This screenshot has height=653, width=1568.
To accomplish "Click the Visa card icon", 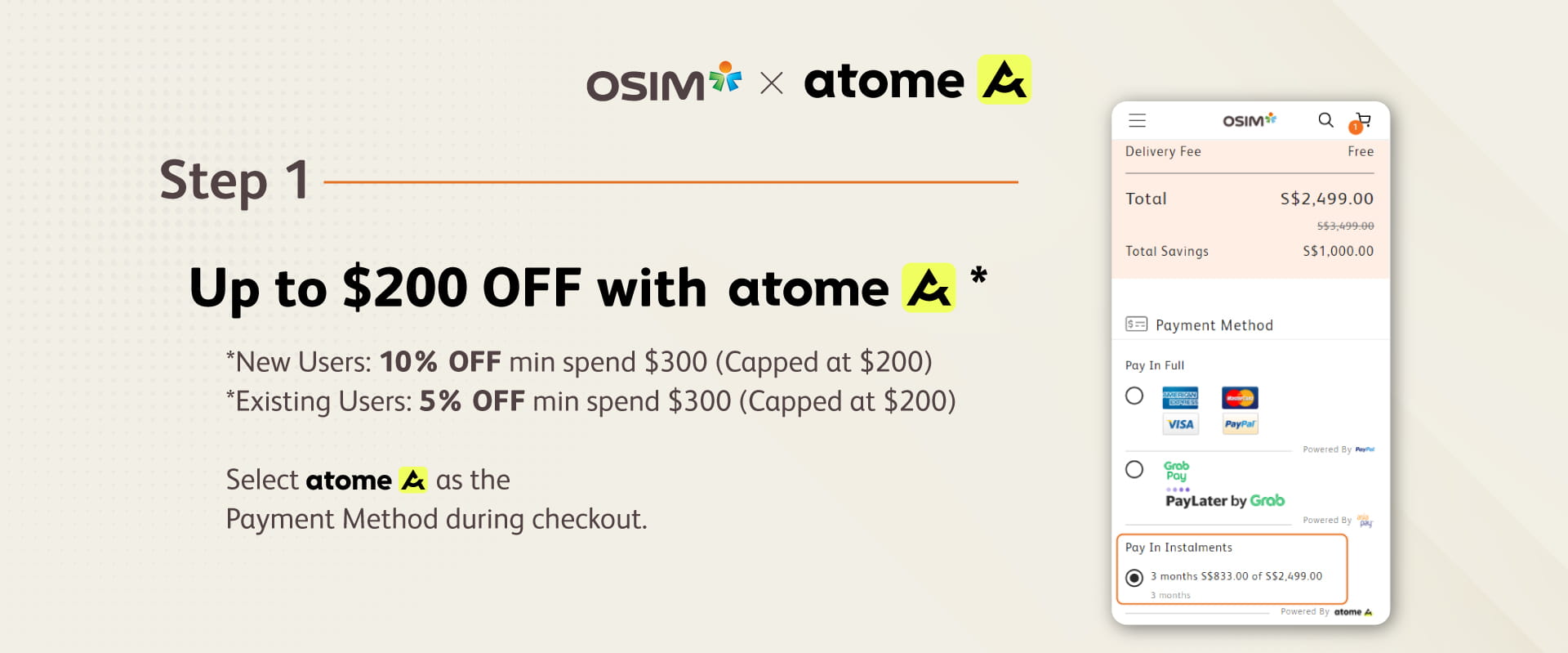I will 1179,423.
